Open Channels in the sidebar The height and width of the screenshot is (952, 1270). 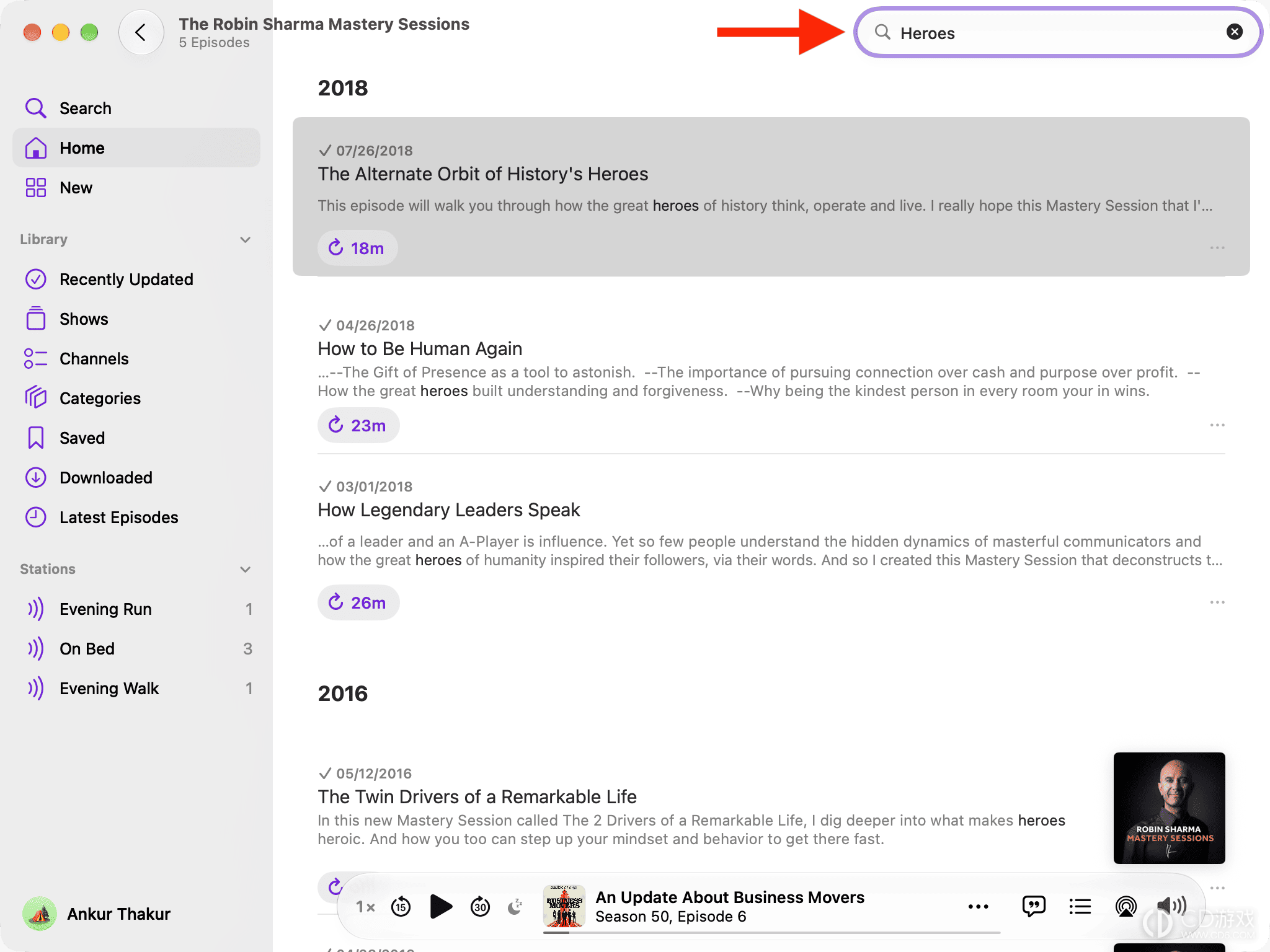(x=136, y=358)
